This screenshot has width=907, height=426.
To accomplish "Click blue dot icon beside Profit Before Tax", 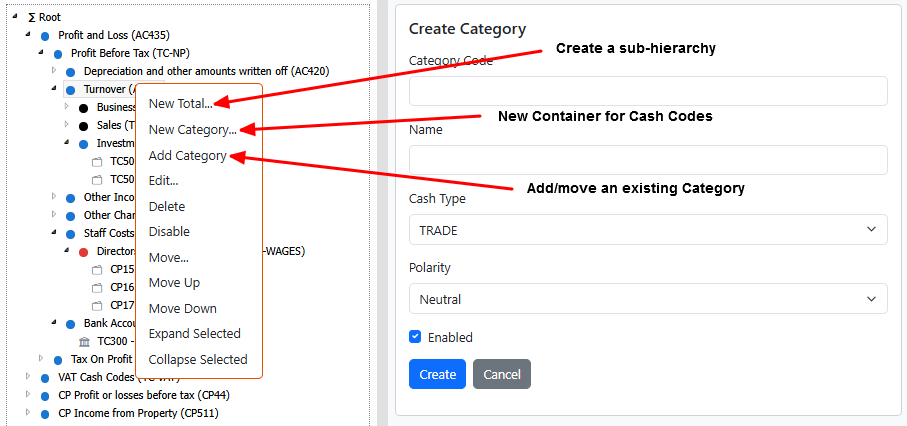I will click(58, 54).
